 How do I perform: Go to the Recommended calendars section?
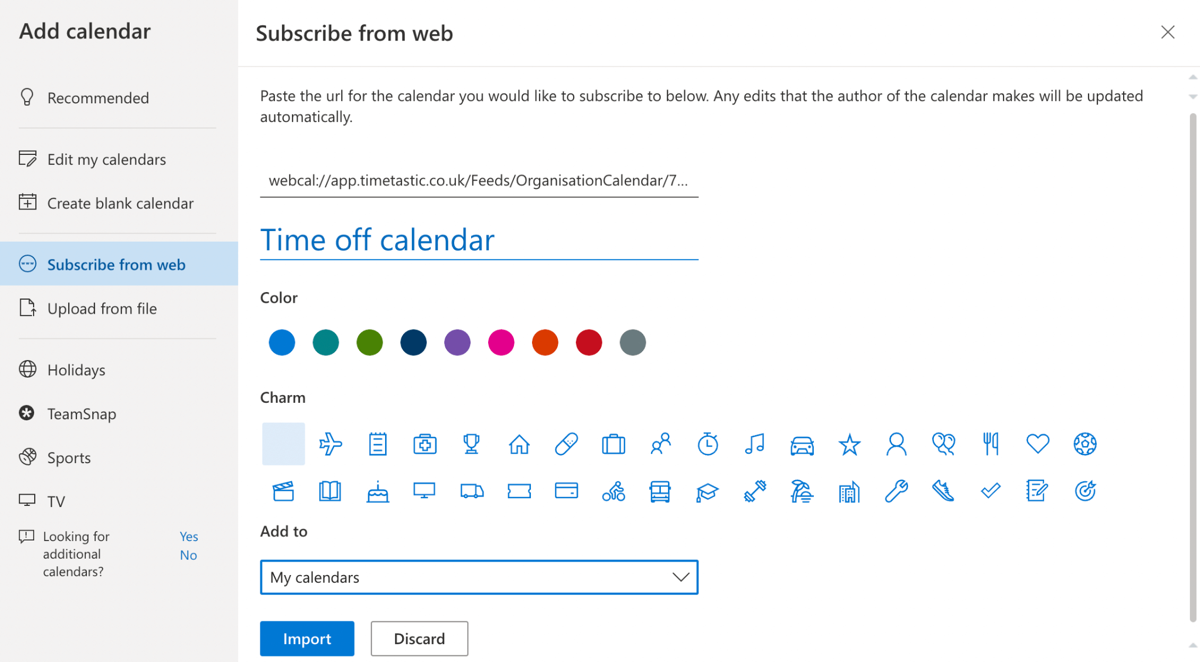(x=97, y=97)
